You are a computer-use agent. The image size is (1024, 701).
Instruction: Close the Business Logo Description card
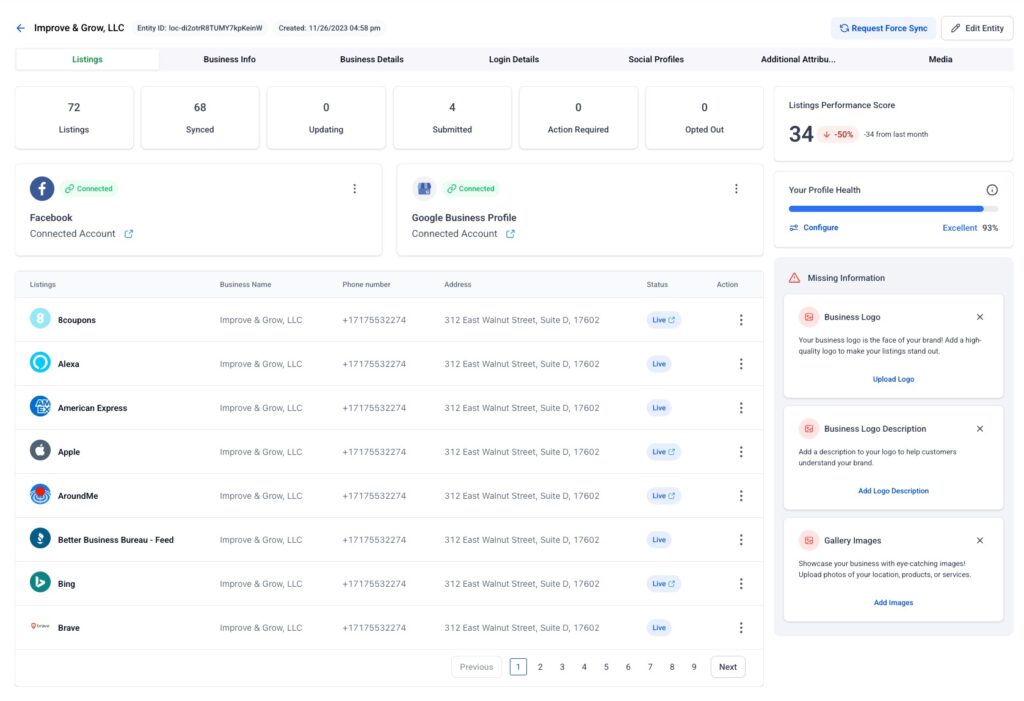click(x=979, y=429)
